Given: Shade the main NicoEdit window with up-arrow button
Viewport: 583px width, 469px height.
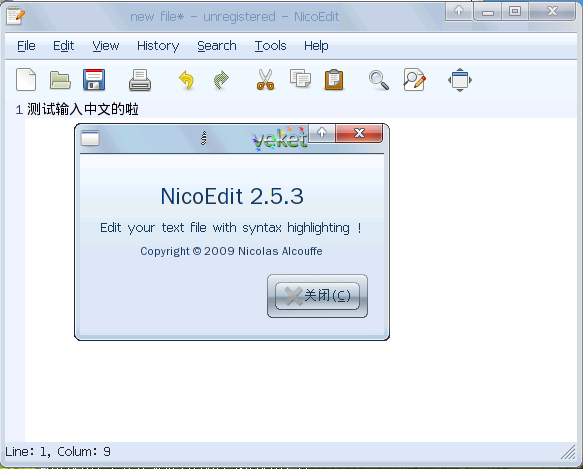Looking at the screenshot, I should point(459,11).
